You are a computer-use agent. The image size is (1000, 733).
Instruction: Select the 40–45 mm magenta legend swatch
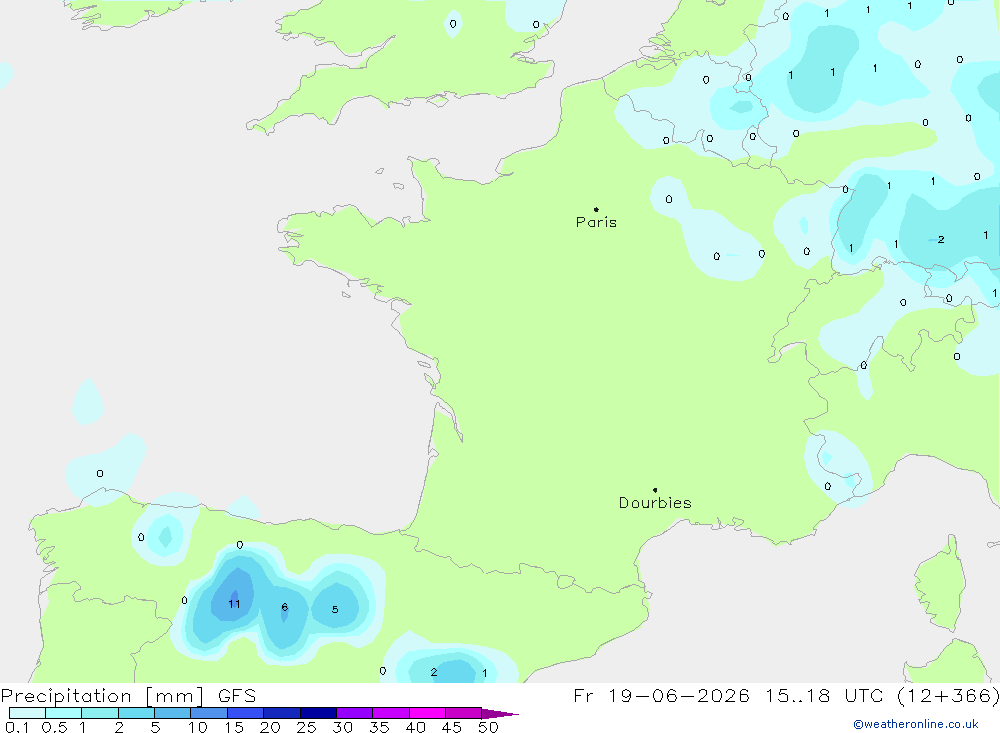tap(427, 713)
